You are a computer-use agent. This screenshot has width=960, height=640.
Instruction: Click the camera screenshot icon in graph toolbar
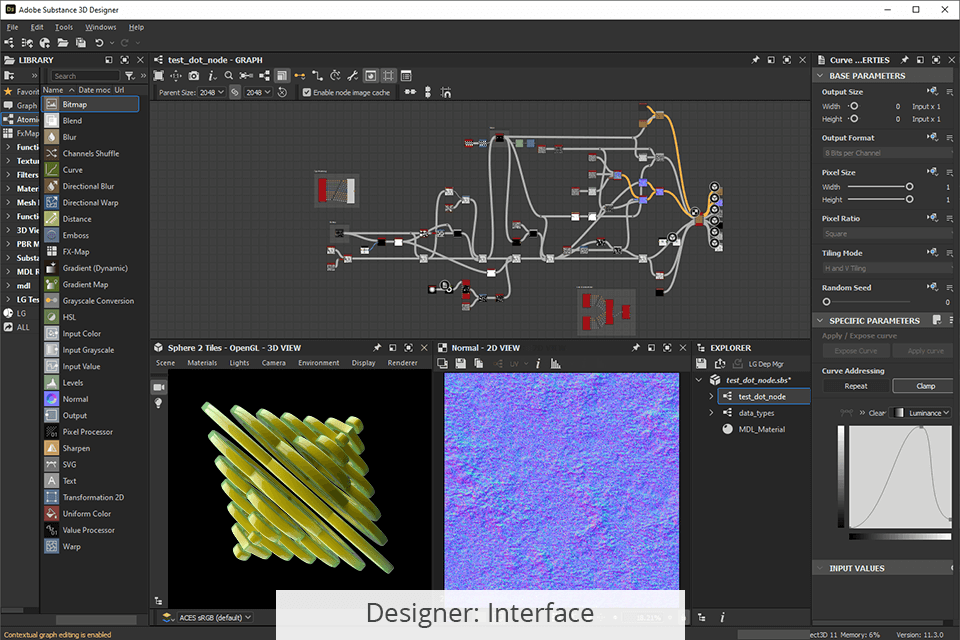(193, 76)
